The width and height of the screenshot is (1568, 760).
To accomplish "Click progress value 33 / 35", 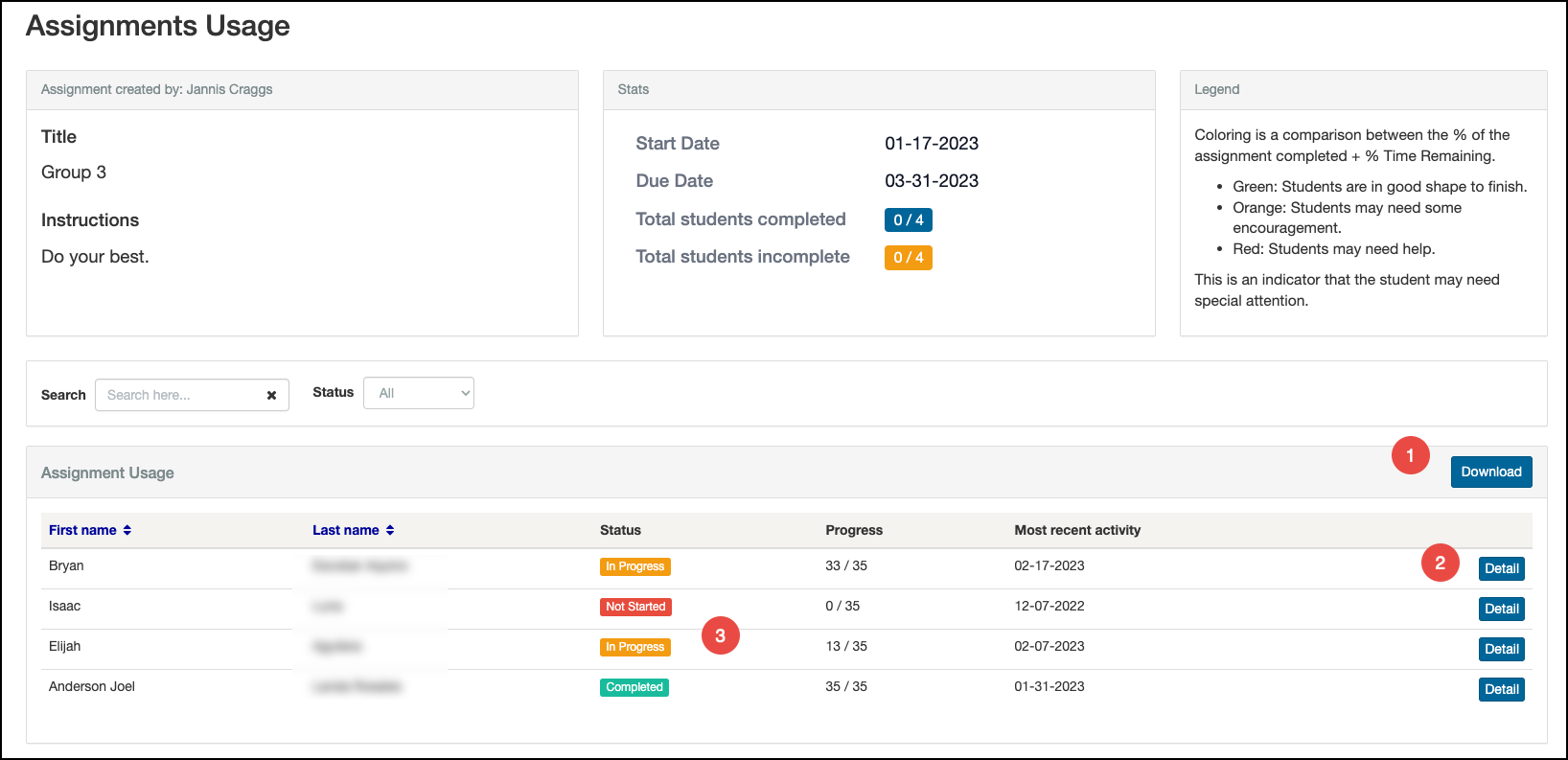I will click(x=846, y=565).
